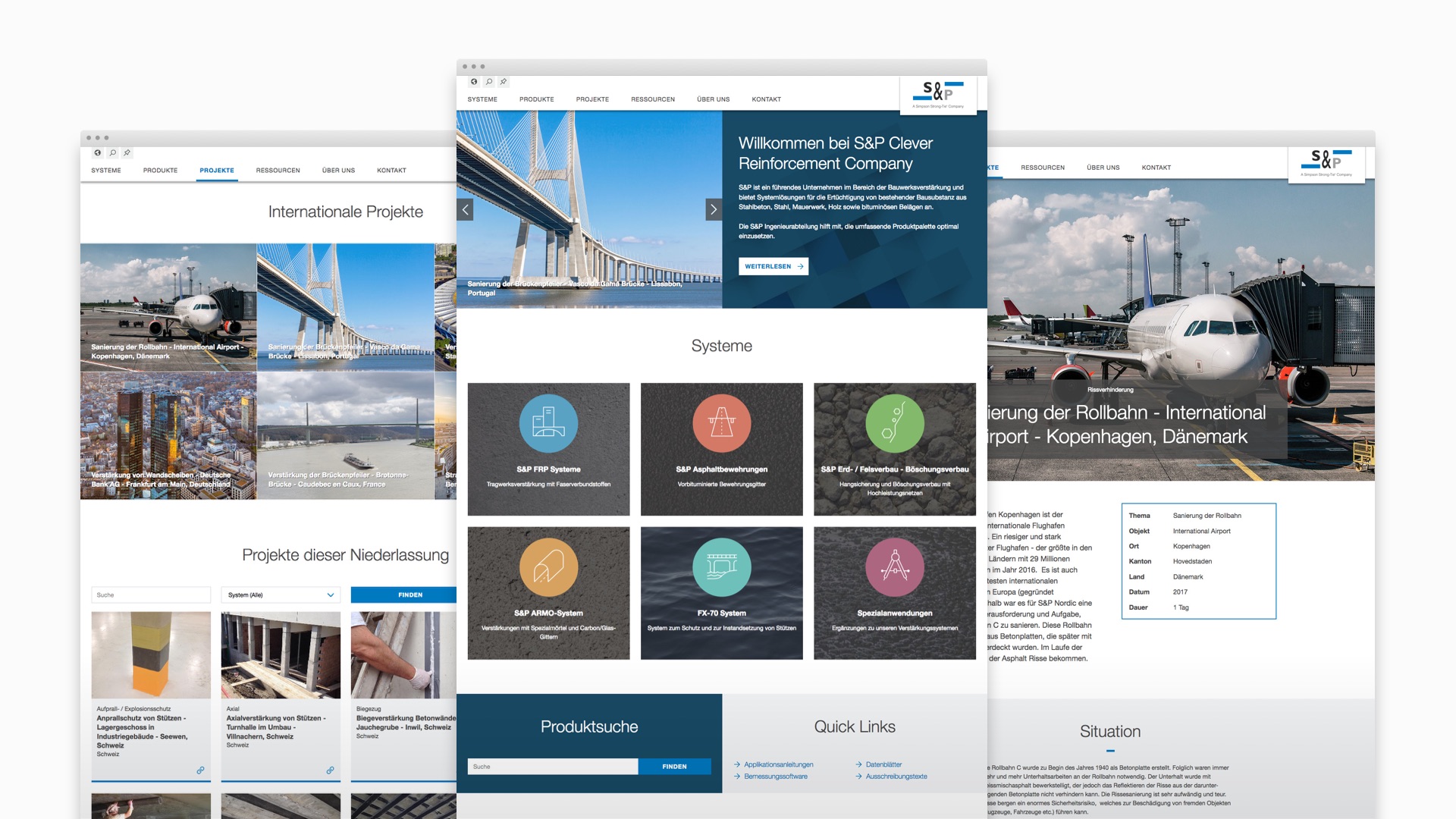This screenshot has height=819, width=1456.
Task: Click 'Dänemark' value in info table
Action: click(x=1188, y=577)
